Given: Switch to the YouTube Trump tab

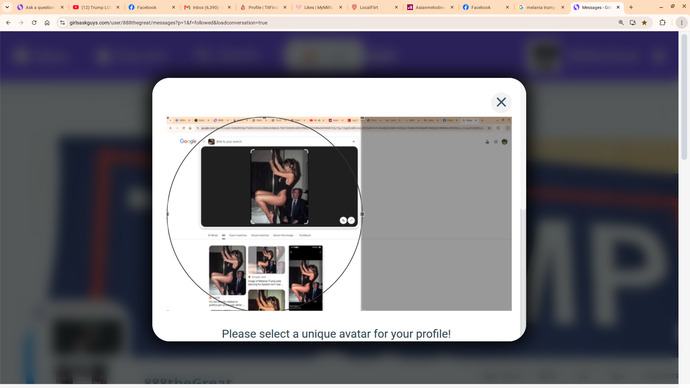Looking at the screenshot, I should (95, 7).
